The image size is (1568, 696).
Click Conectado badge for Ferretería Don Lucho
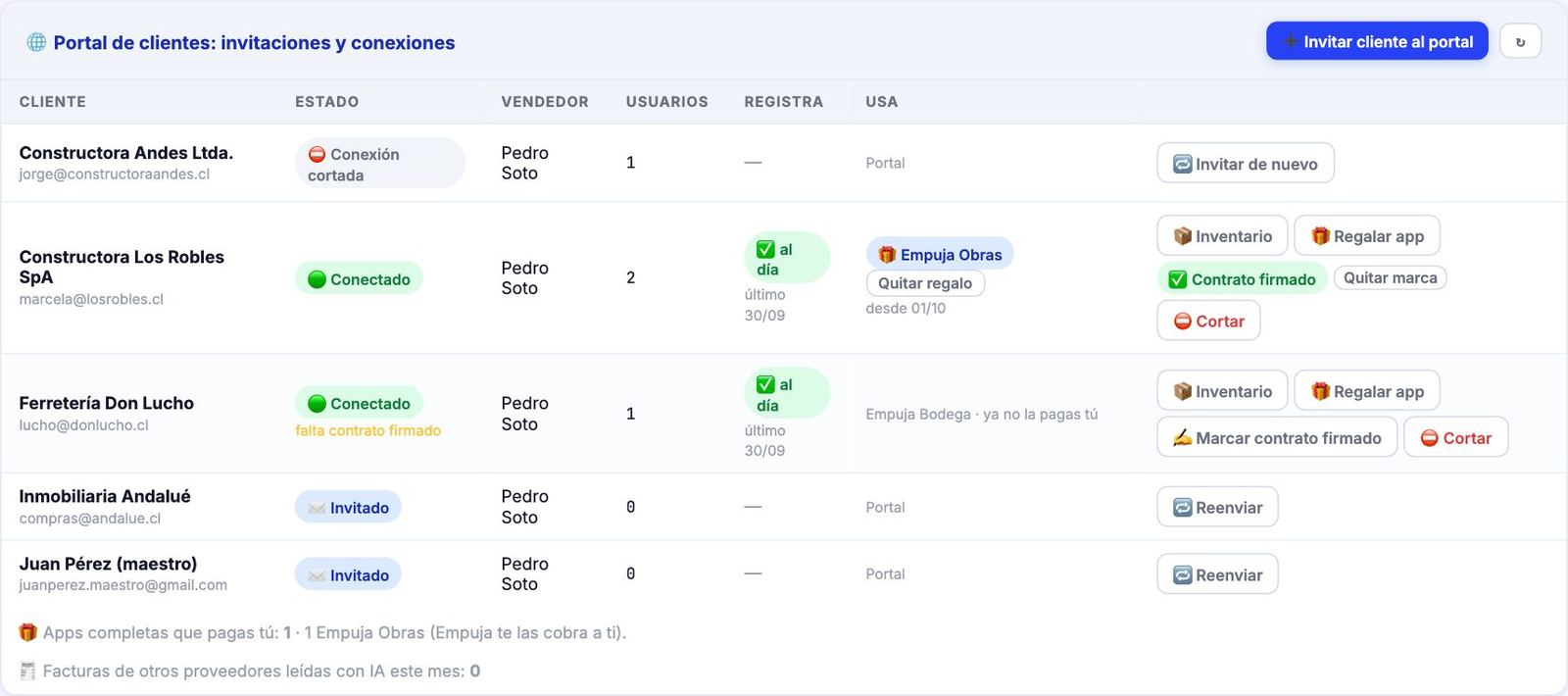pyautogui.click(x=359, y=403)
